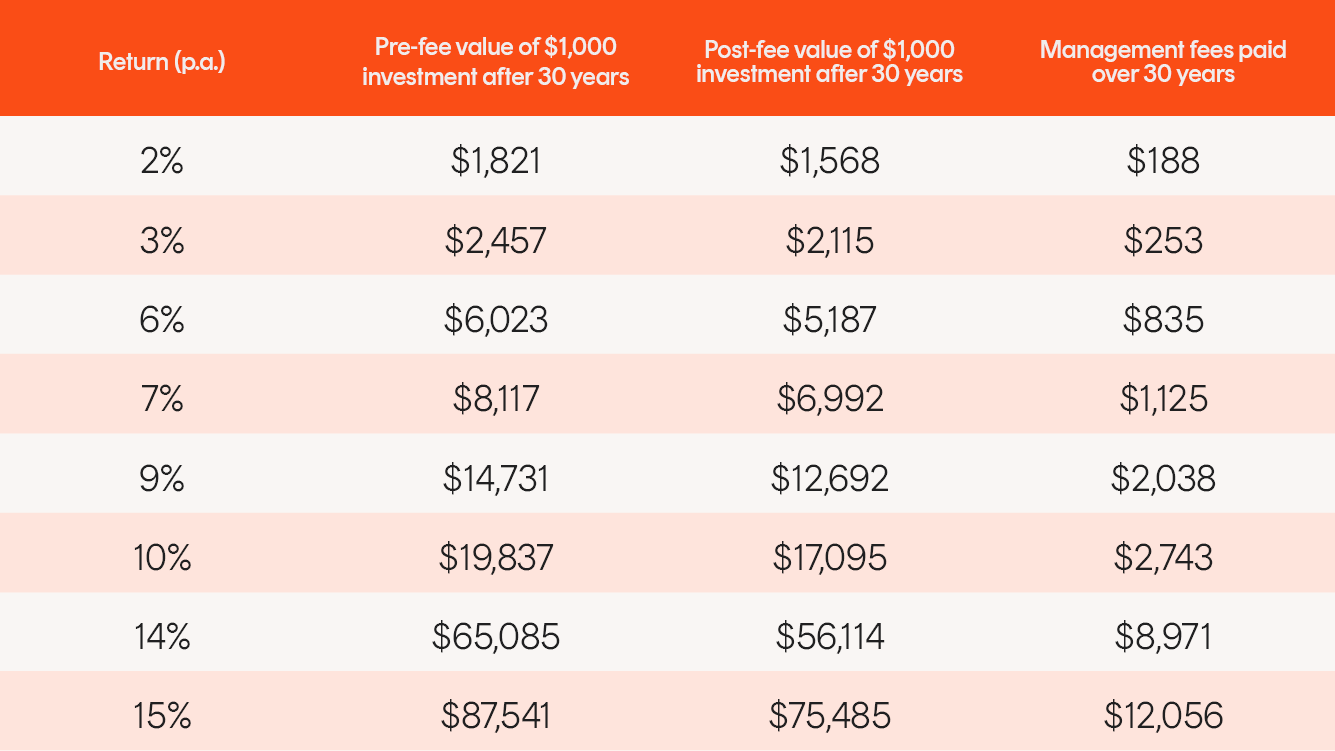The height and width of the screenshot is (751, 1335).
Task: Select 'Management fees paid over 30 years' header
Action: pos(1163,62)
